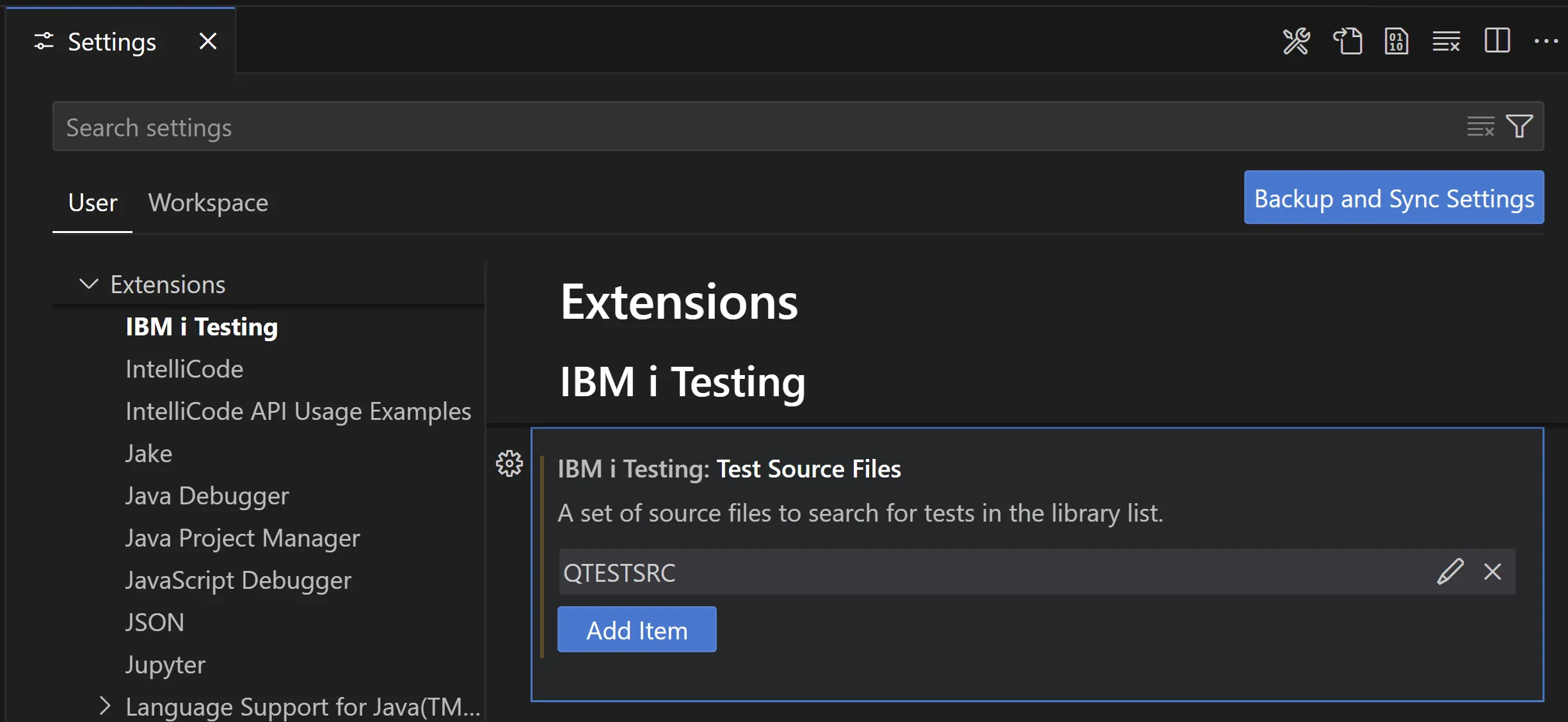Open Java Debugger settings
The width and height of the screenshot is (1568, 722).
207,496
